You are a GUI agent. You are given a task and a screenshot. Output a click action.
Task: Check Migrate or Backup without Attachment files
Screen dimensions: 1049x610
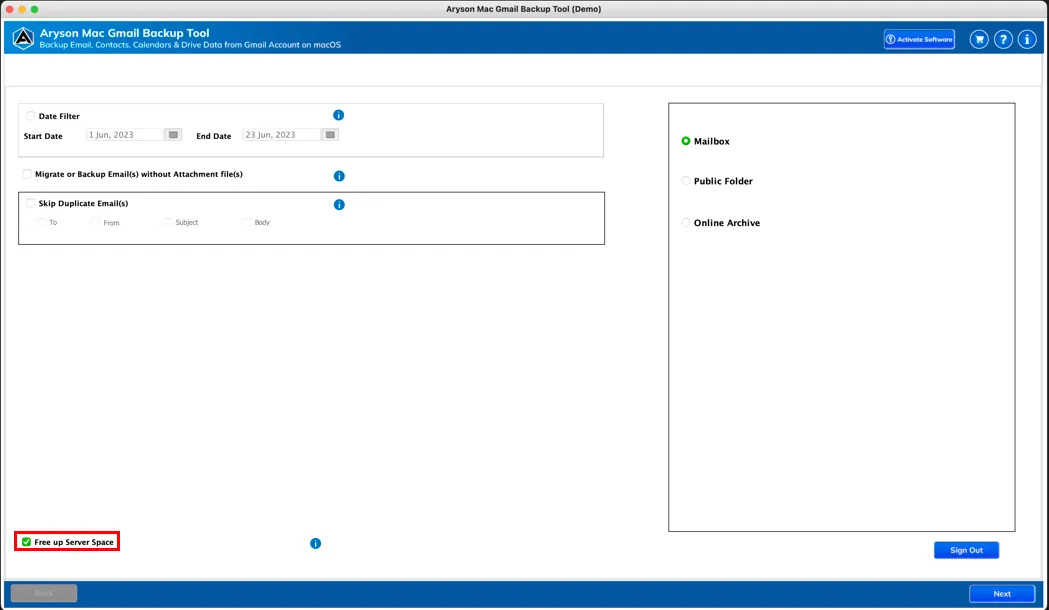(27, 174)
